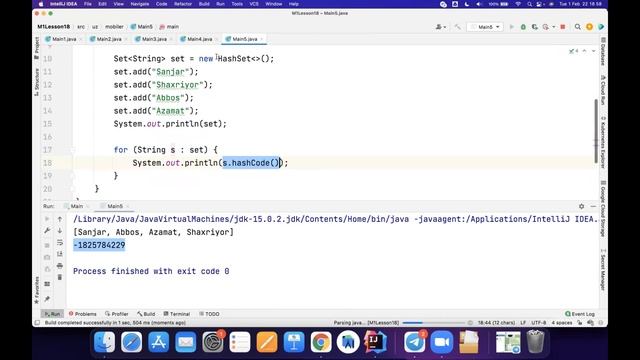640x360 pixels.
Task: Click the main method breadcrumb
Action: (x=169, y=27)
